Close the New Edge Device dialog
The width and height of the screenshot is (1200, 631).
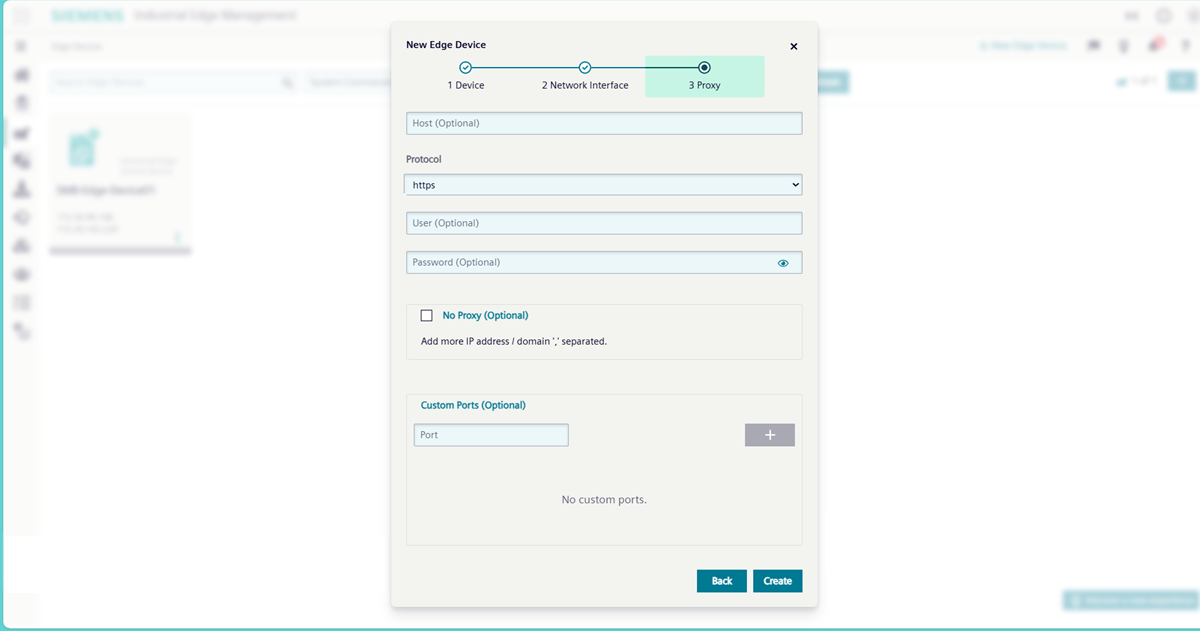(x=794, y=46)
